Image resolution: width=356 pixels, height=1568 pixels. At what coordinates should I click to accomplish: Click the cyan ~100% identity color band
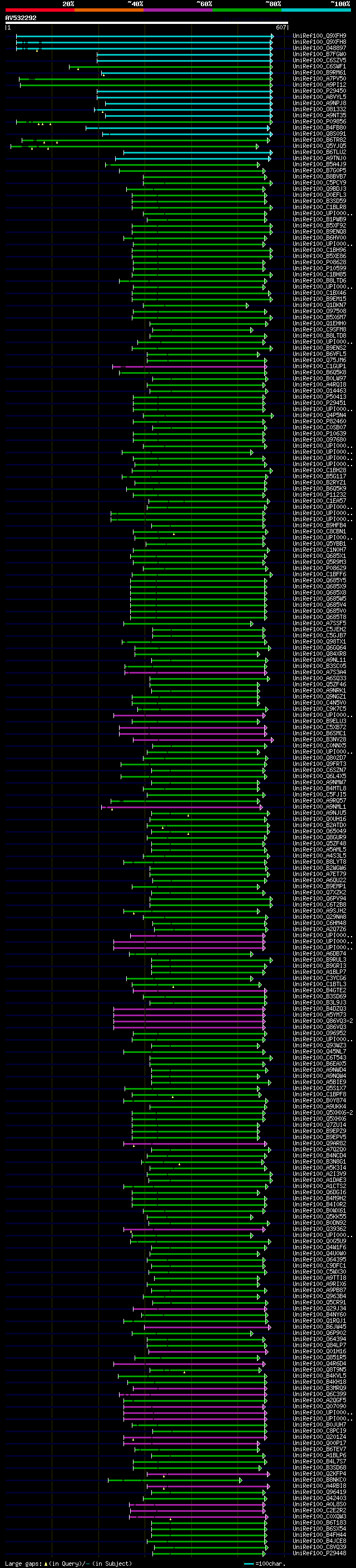pyautogui.click(x=316, y=10)
